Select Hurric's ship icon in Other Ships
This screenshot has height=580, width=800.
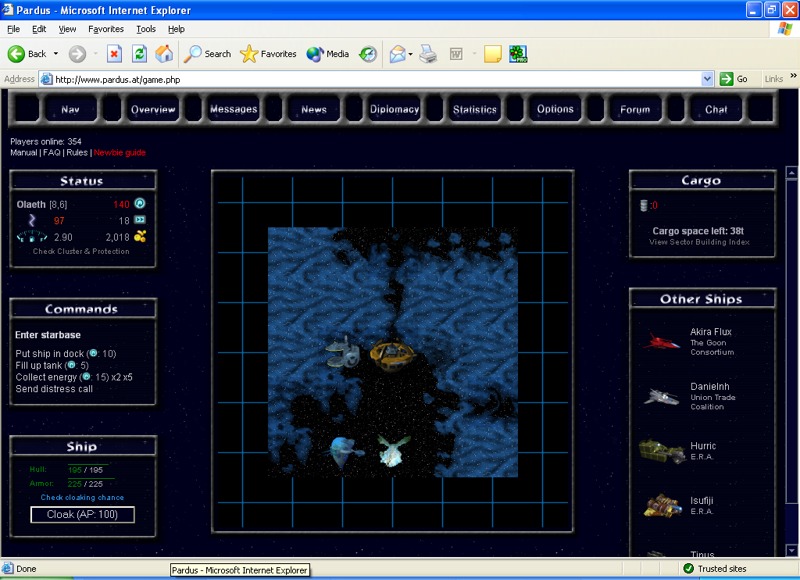tap(661, 451)
